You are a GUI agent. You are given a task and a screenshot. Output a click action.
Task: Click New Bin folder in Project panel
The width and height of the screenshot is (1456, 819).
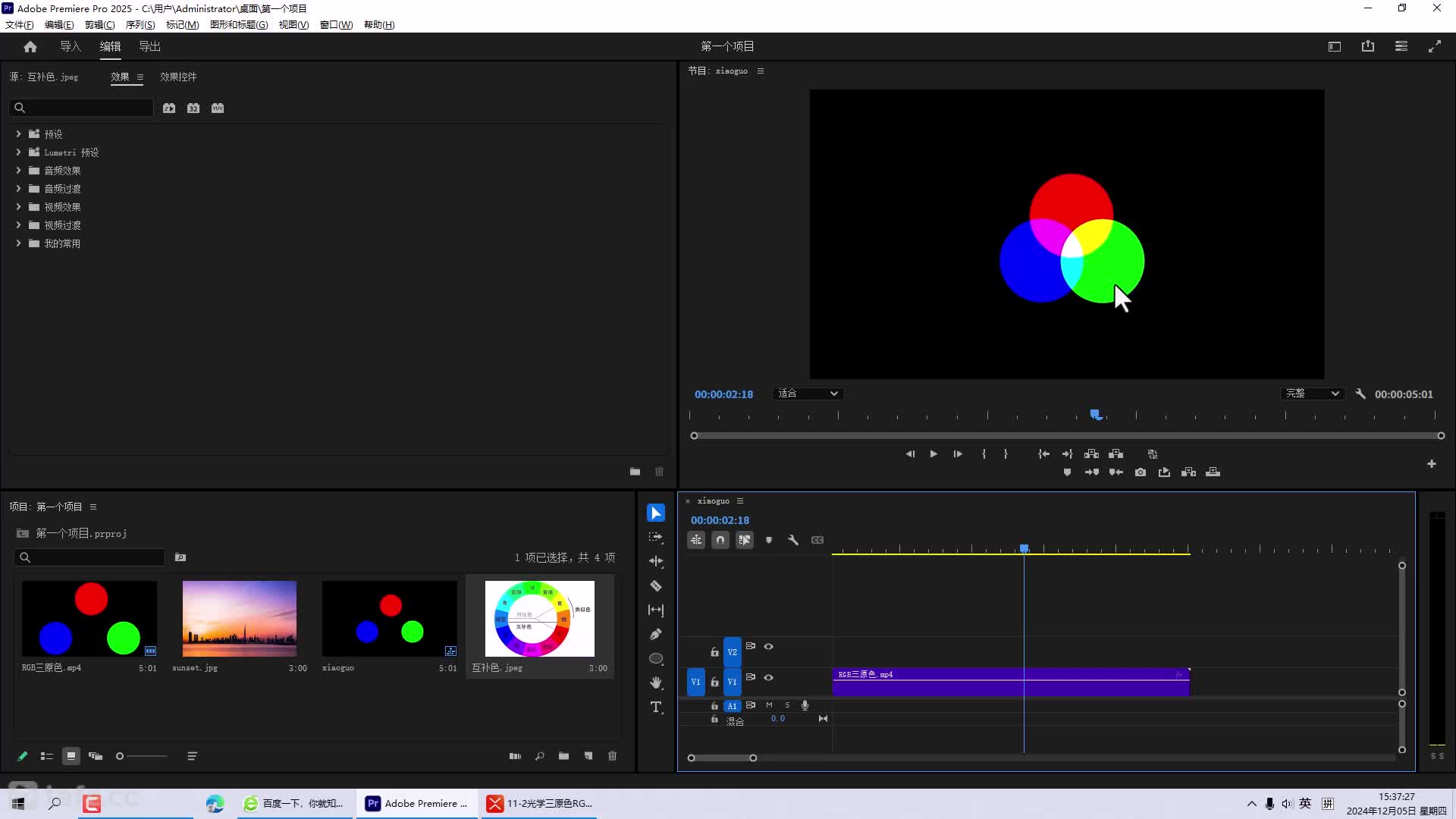(564, 756)
